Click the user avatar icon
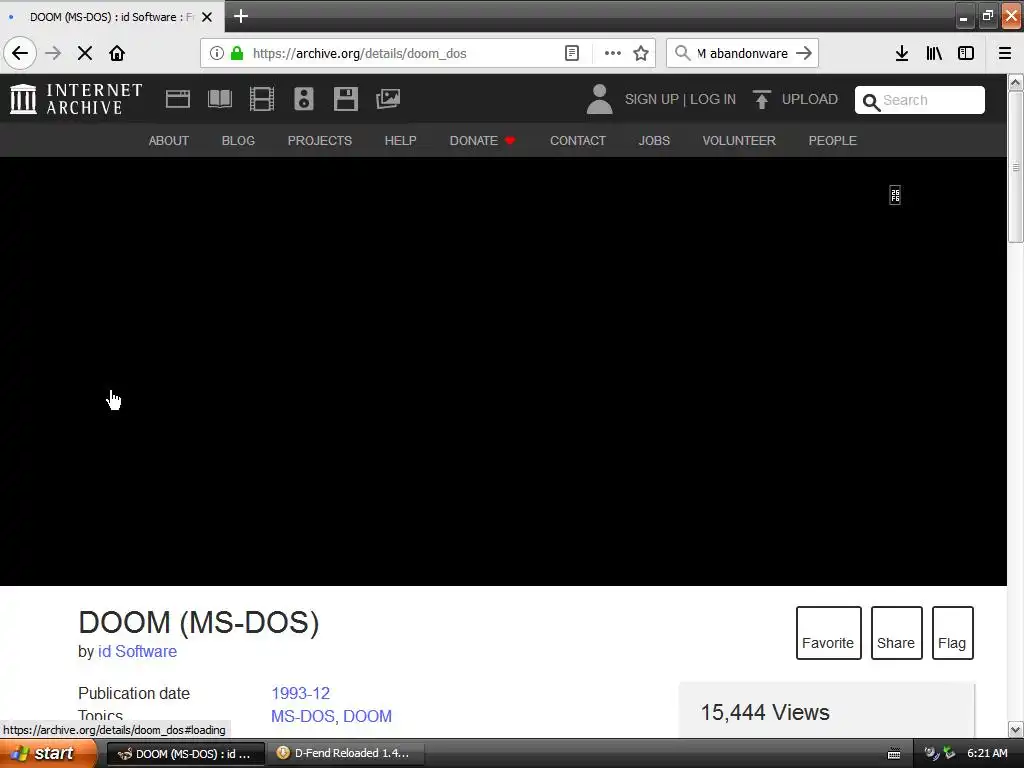This screenshot has height=768, width=1024. click(599, 99)
